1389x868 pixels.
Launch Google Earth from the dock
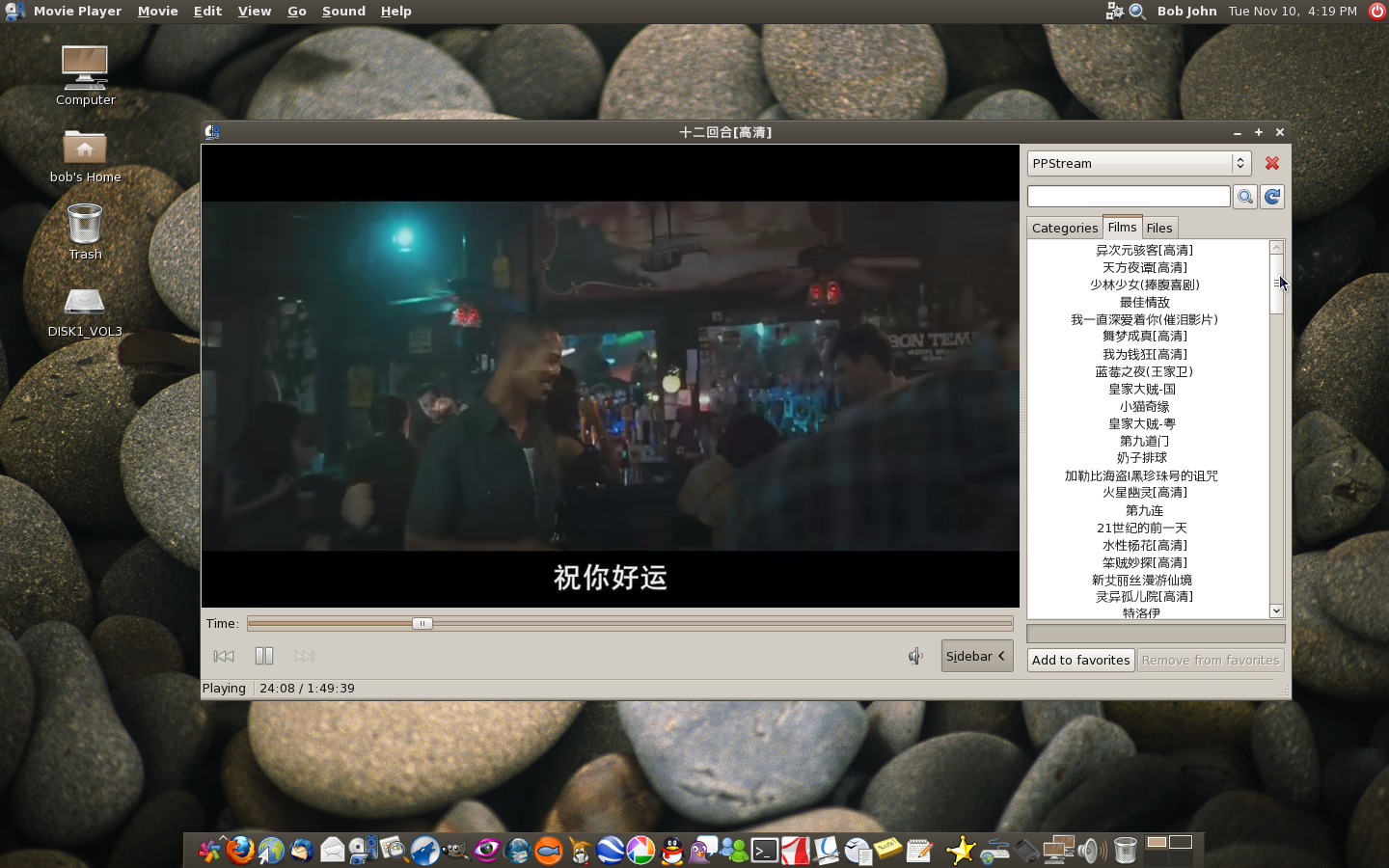pos(610,850)
